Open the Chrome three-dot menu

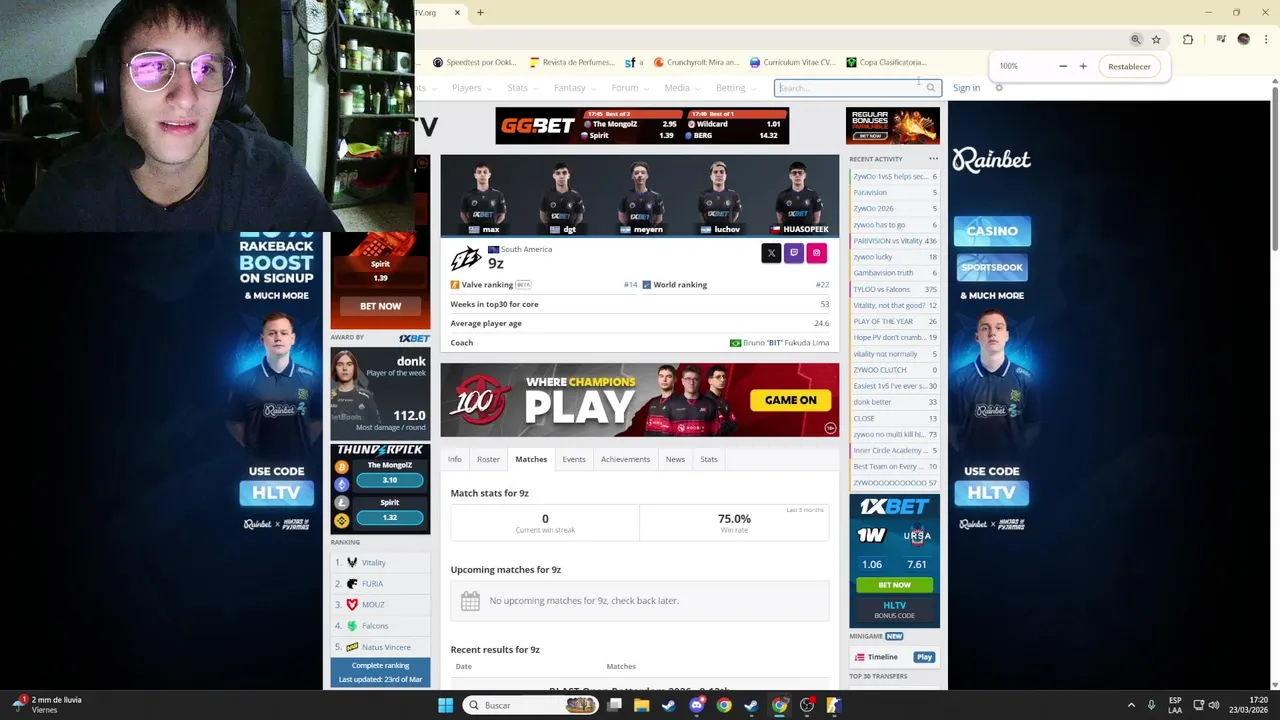click(x=1266, y=39)
